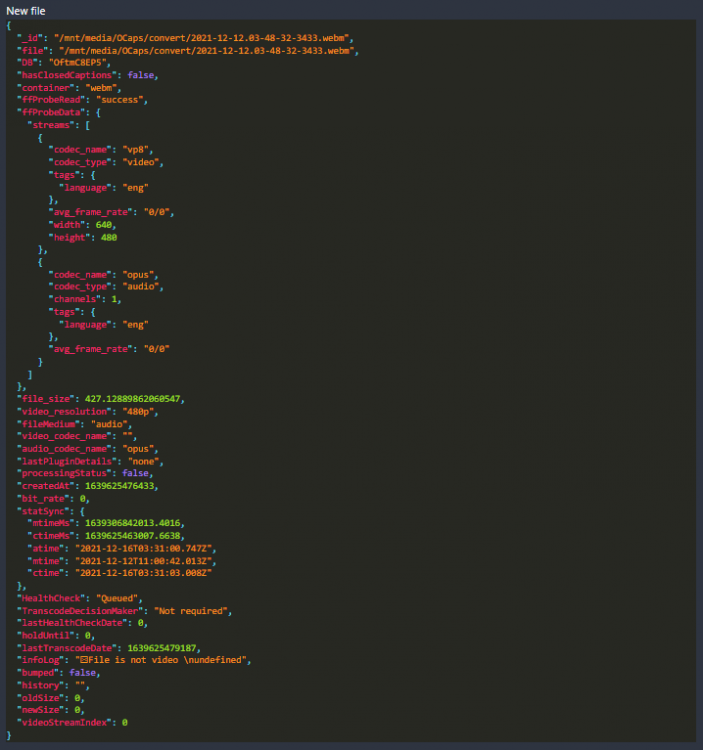Image resolution: width=703 pixels, height=750 pixels.
Task: Click the "bit_rate" key
Action: 44,498
